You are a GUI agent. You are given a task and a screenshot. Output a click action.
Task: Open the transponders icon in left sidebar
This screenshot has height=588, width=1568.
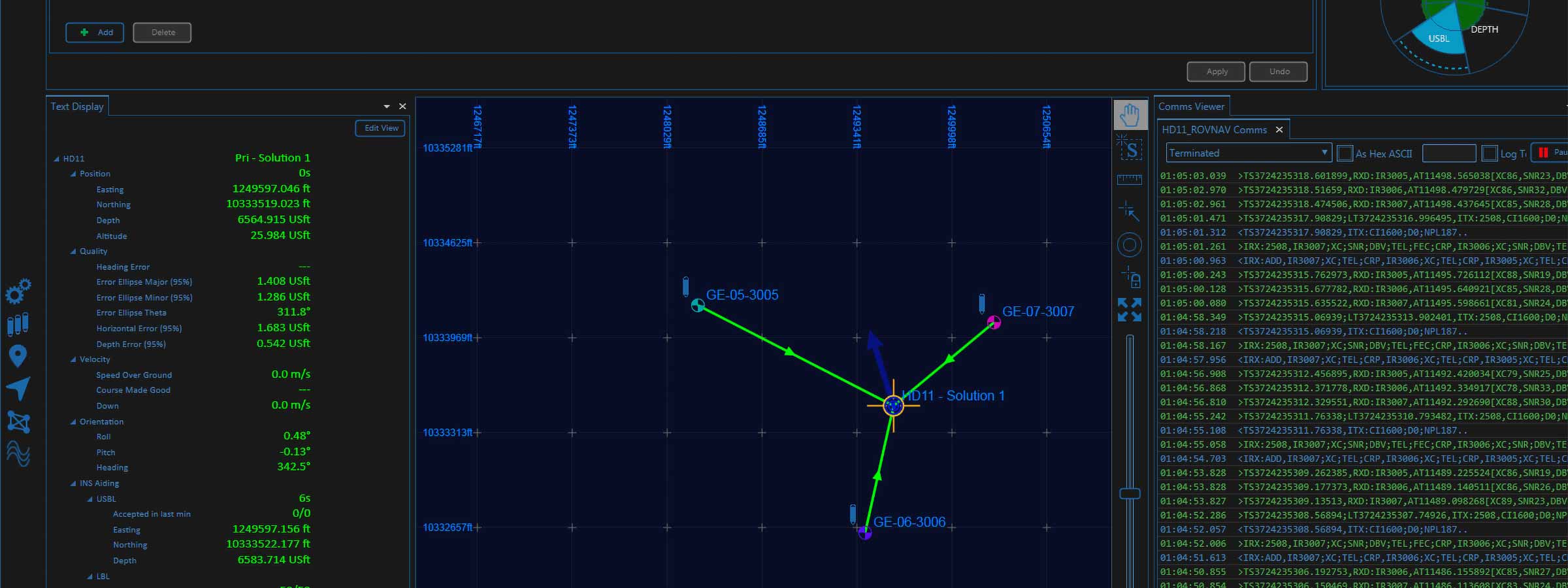click(18, 324)
